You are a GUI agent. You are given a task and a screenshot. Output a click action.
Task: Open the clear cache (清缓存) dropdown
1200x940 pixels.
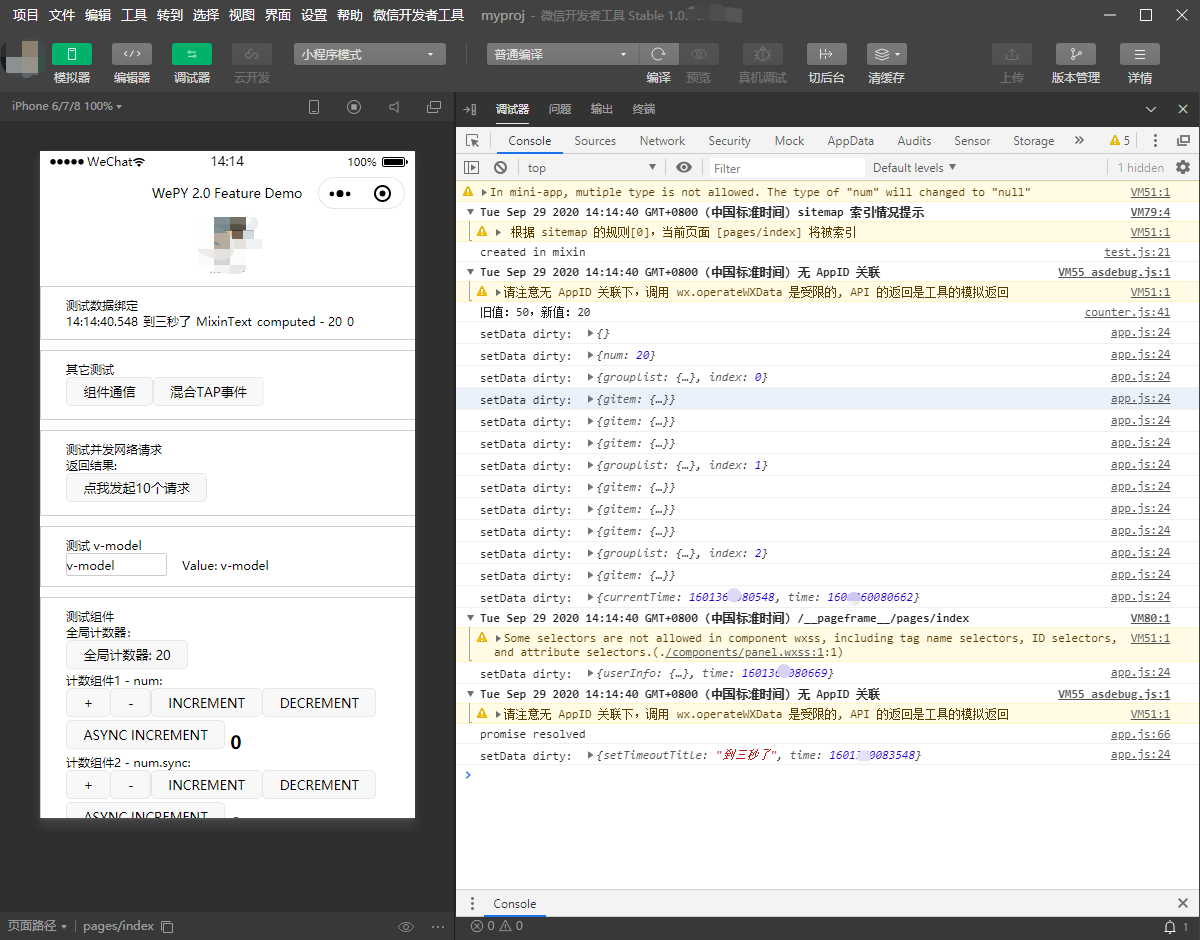click(886, 54)
